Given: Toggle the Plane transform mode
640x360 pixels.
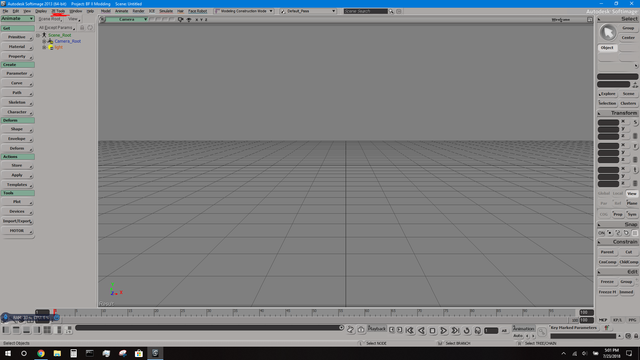Looking at the screenshot, I should point(632,203).
